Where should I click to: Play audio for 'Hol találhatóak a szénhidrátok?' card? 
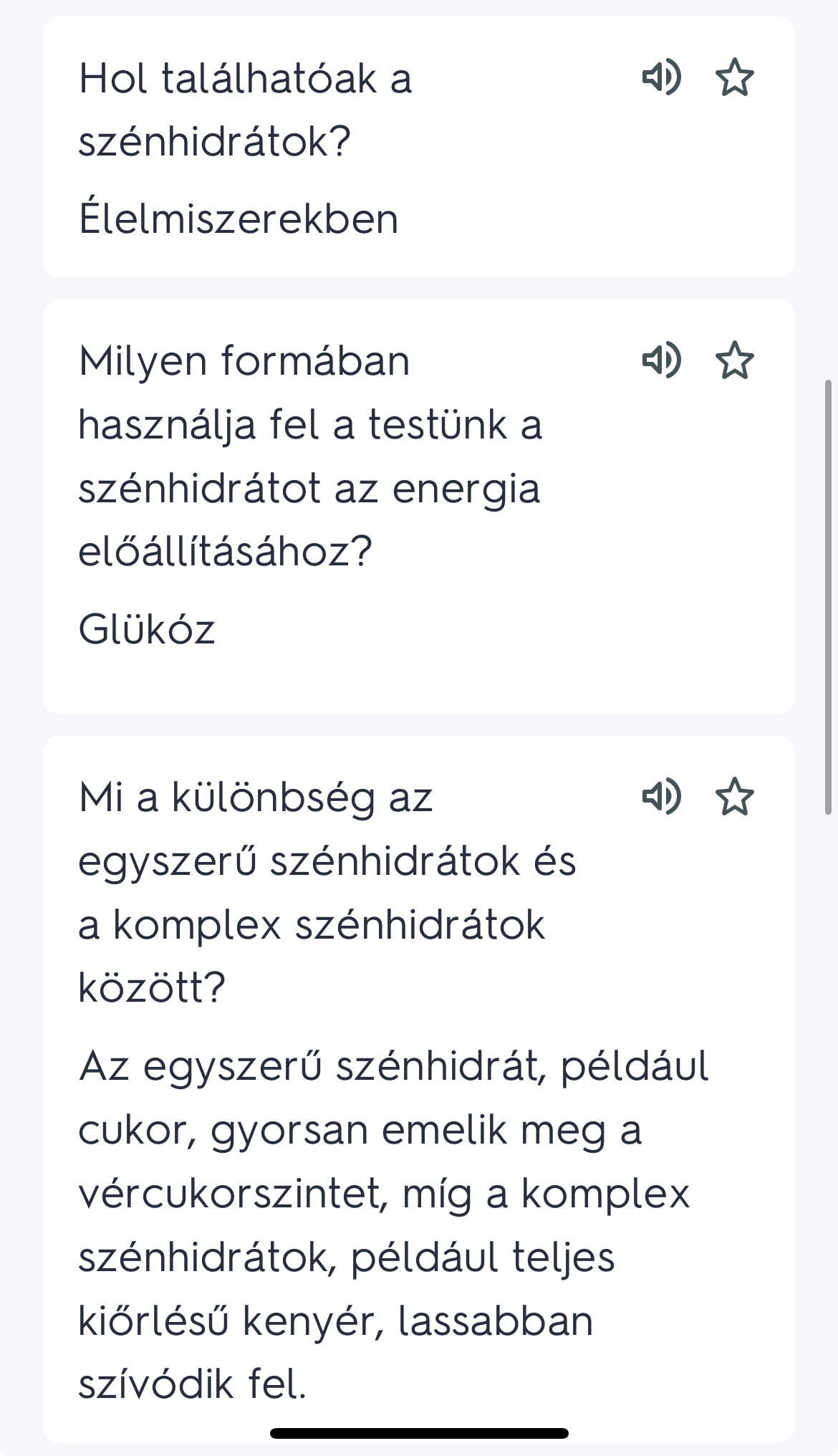[x=661, y=77]
